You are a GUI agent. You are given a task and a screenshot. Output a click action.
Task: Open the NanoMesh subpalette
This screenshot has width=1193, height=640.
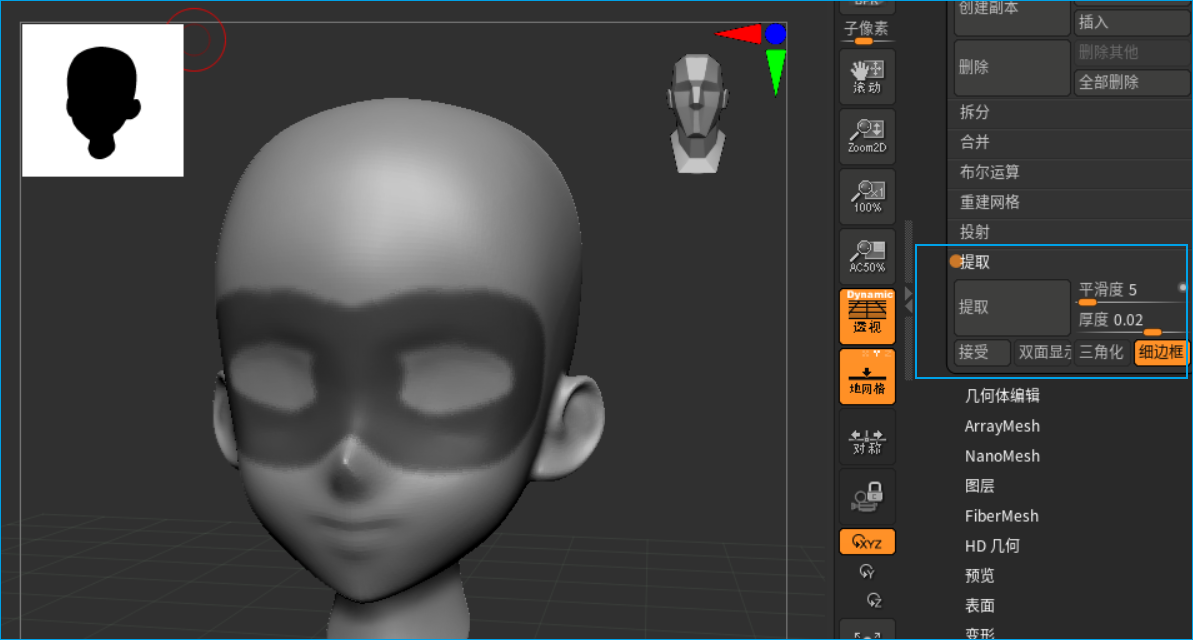click(x=1002, y=457)
